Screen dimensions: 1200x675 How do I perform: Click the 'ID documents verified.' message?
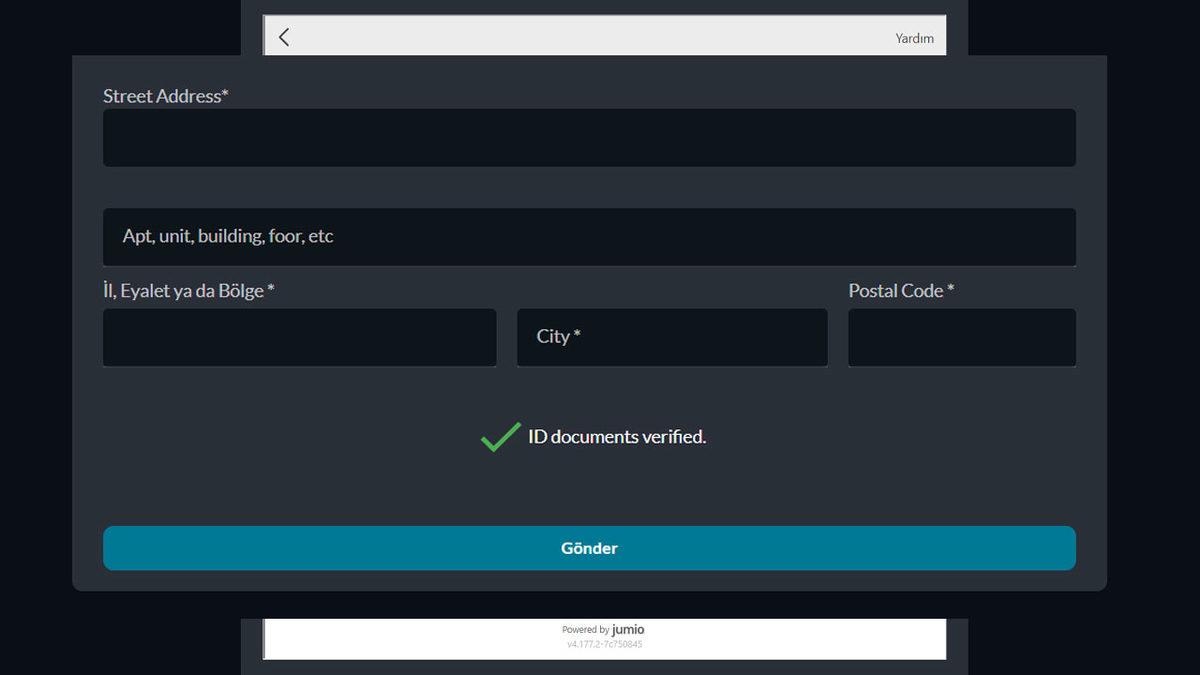[x=617, y=437]
